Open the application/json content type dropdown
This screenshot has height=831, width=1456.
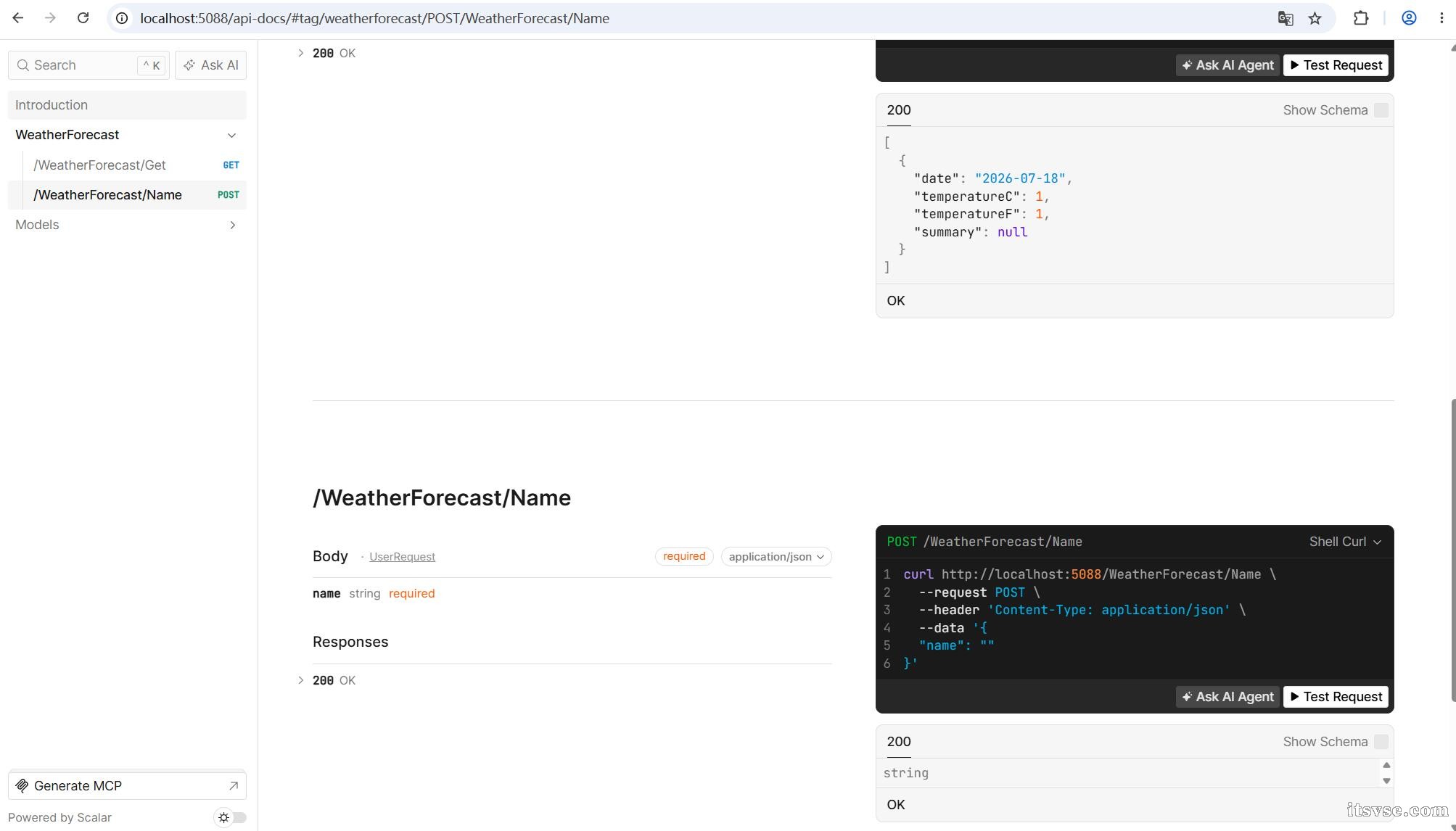[x=776, y=557]
